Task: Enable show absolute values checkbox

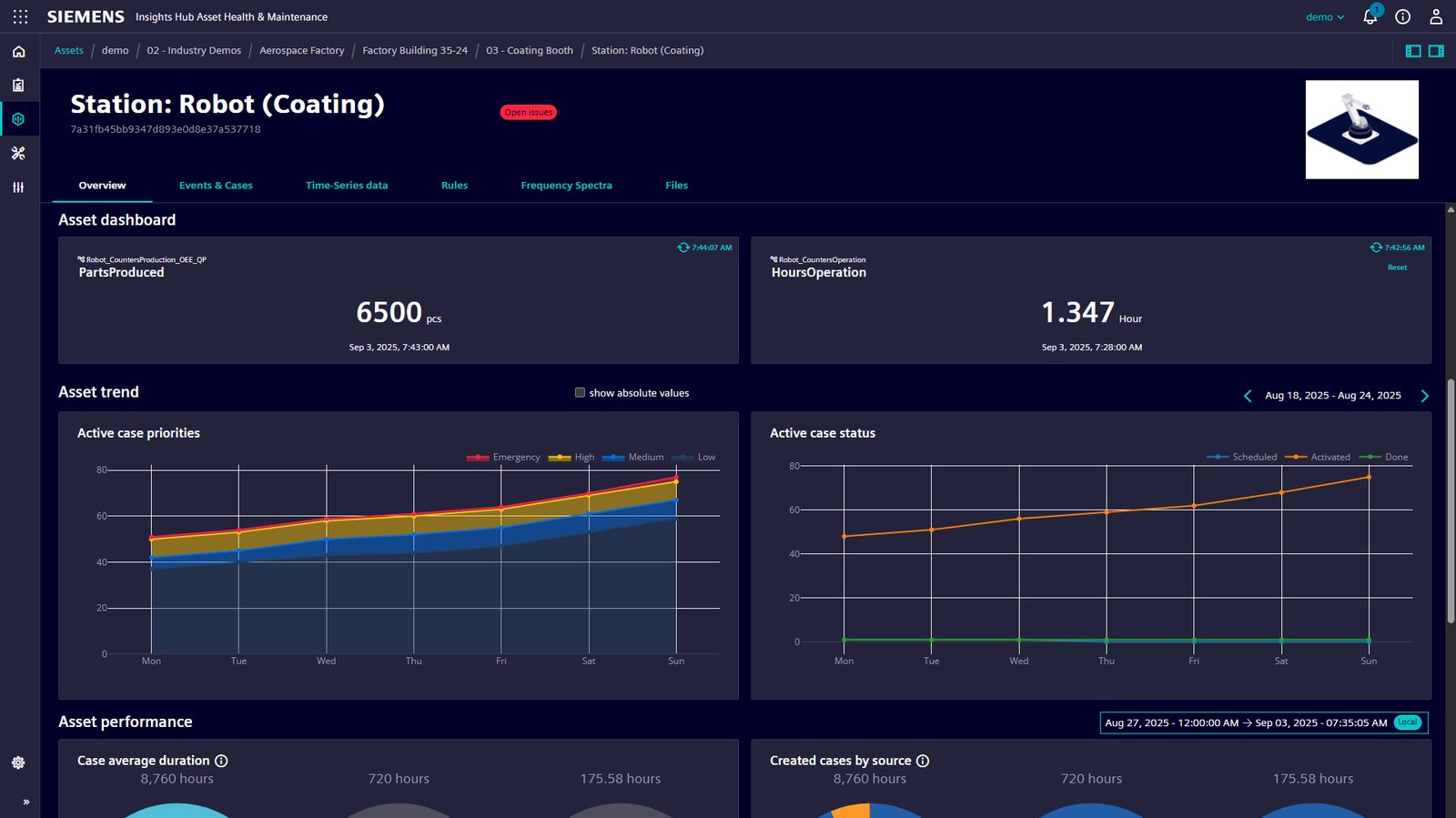Action: 580,393
